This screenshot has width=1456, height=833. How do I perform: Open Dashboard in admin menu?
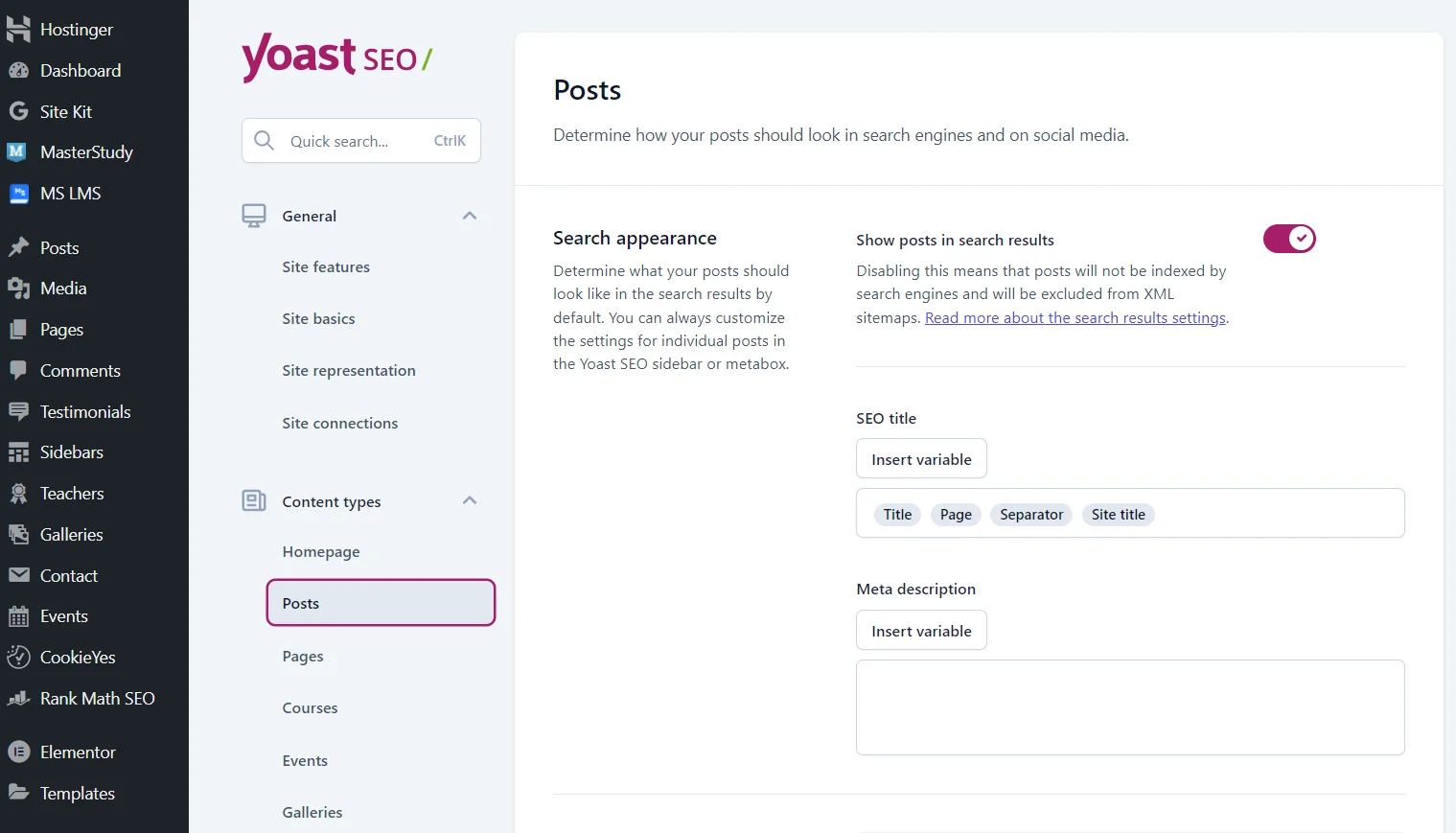pos(81,71)
